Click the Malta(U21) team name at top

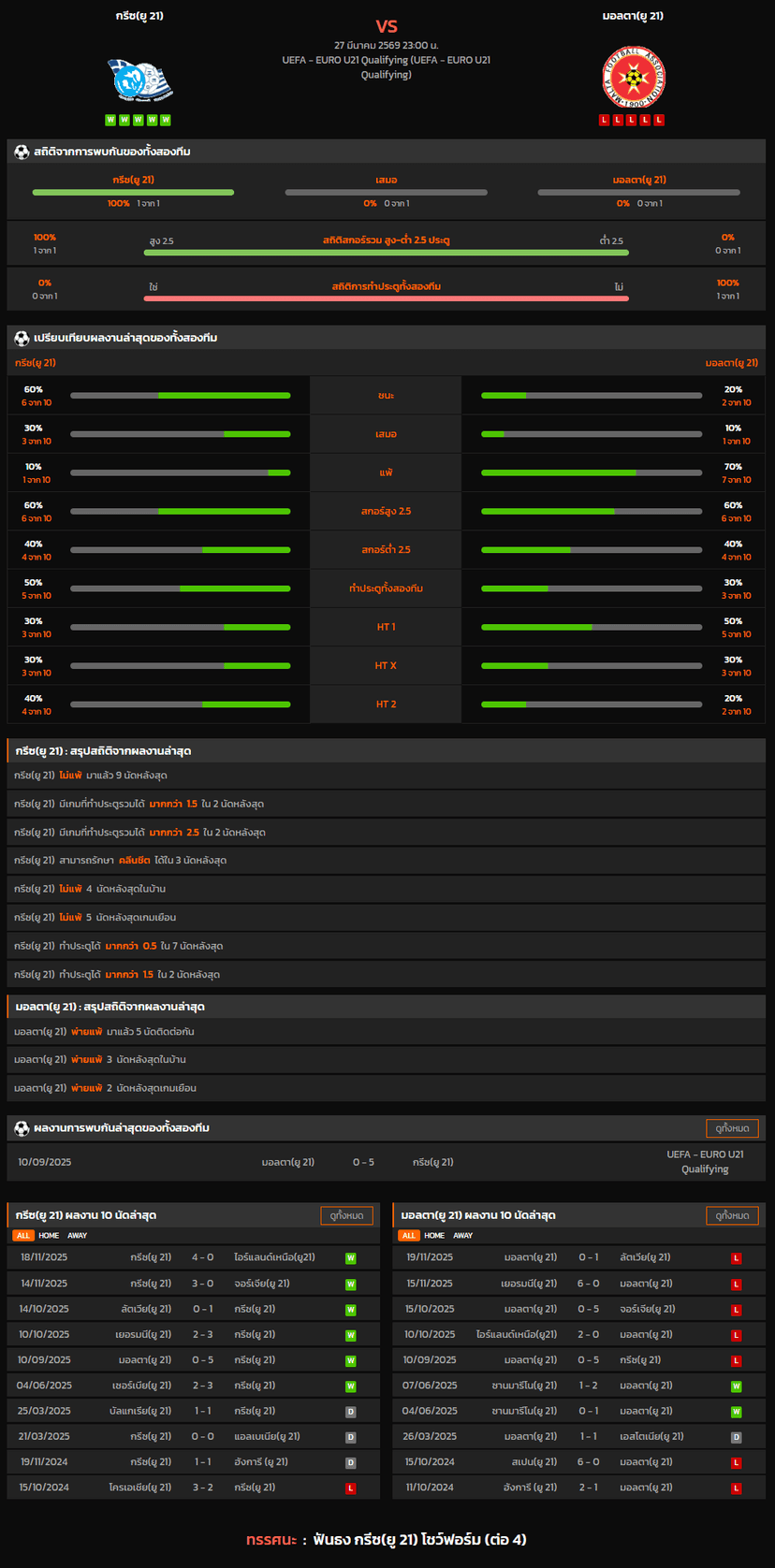click(x=634, y=16)
